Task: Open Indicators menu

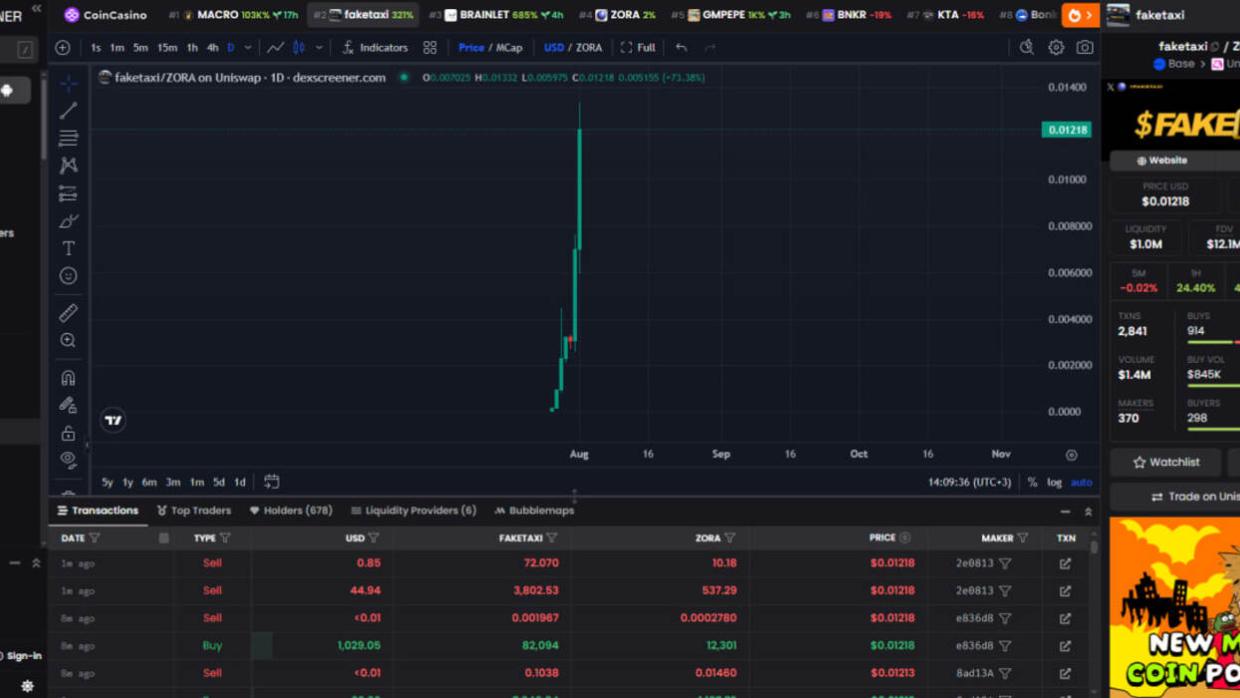Action: pos(375,47)
